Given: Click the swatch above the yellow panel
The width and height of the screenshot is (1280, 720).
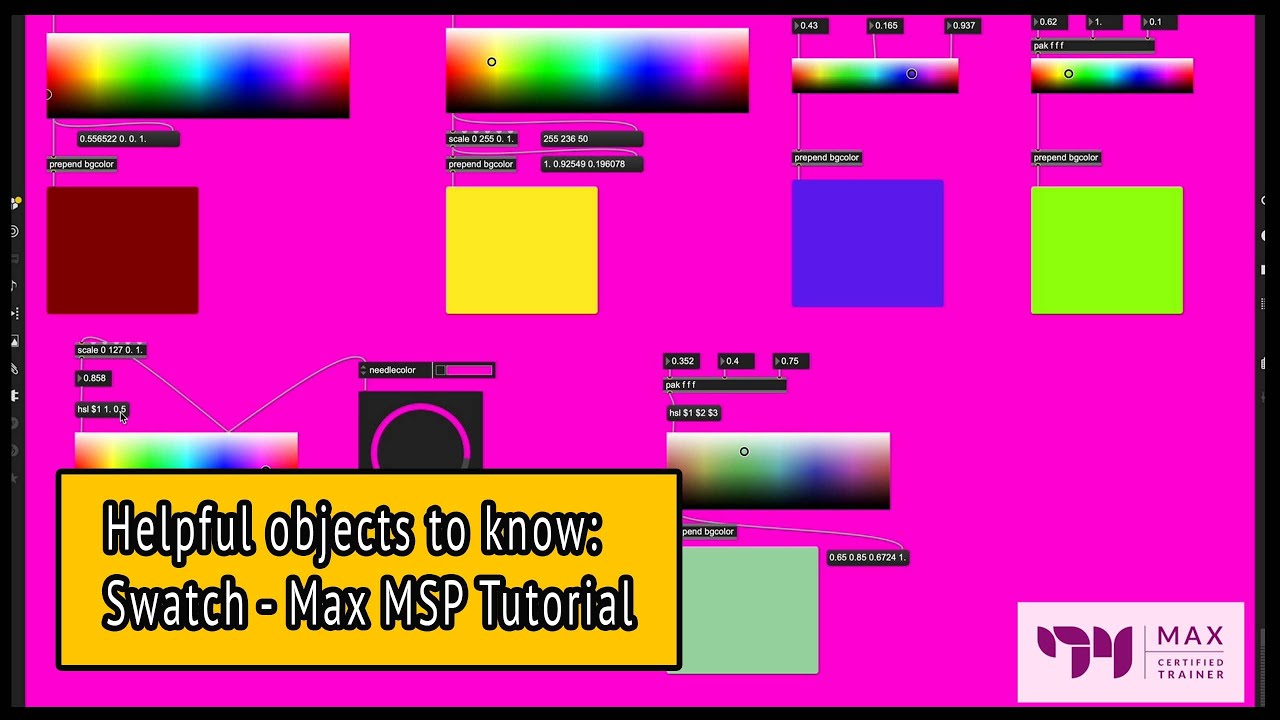Looking at the screenshot, I should point(597,70).
